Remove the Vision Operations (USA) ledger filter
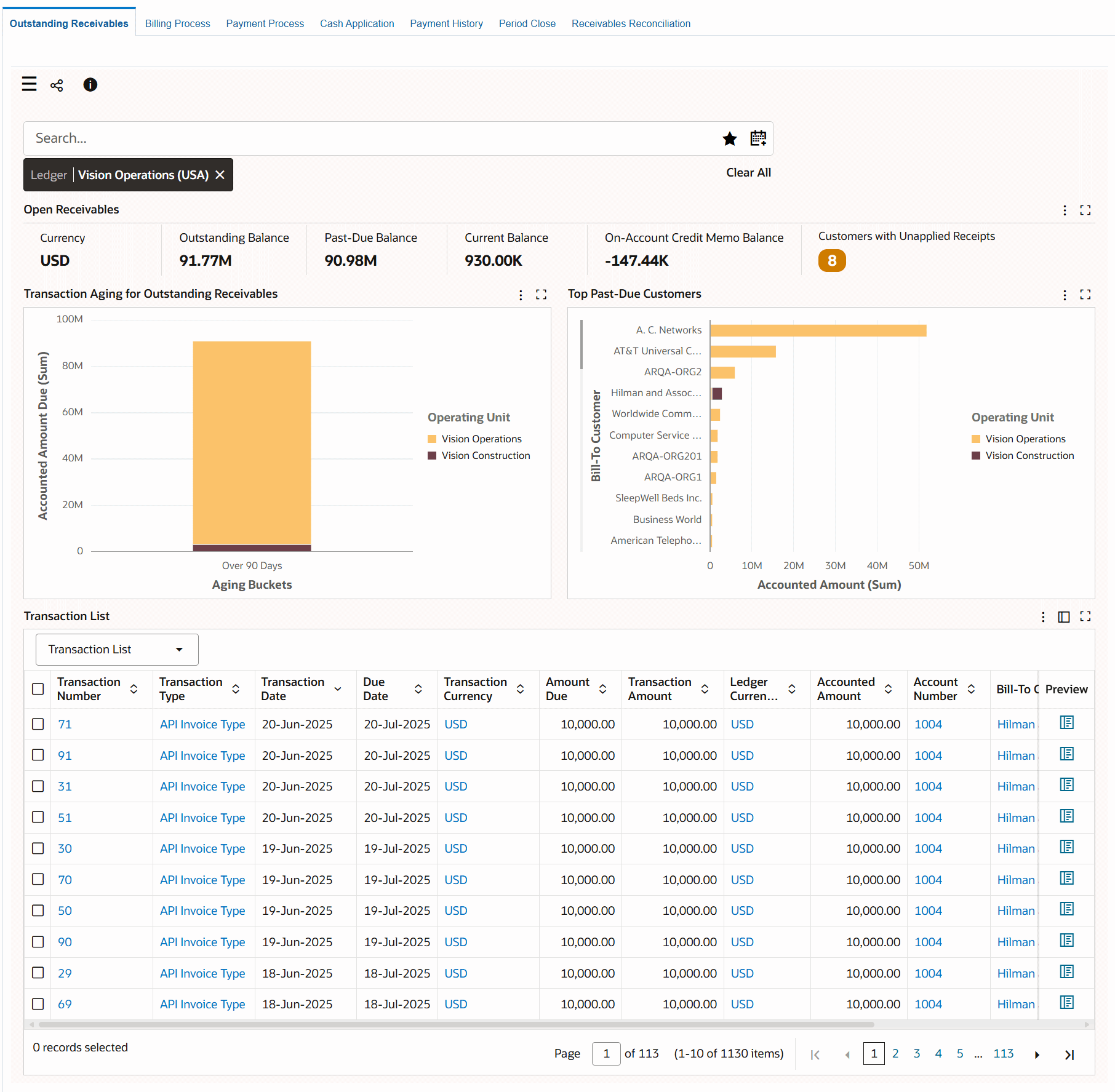Viewport: 1115px width, 1092px height. 220,175
